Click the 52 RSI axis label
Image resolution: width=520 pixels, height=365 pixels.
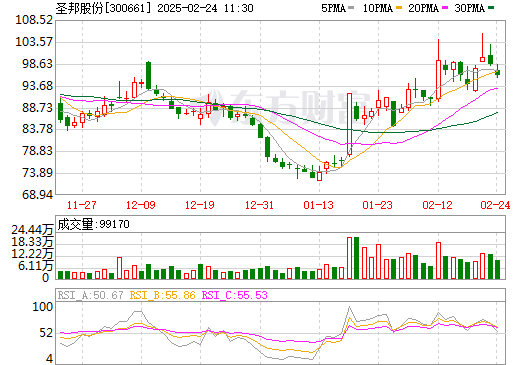point(46,333)
